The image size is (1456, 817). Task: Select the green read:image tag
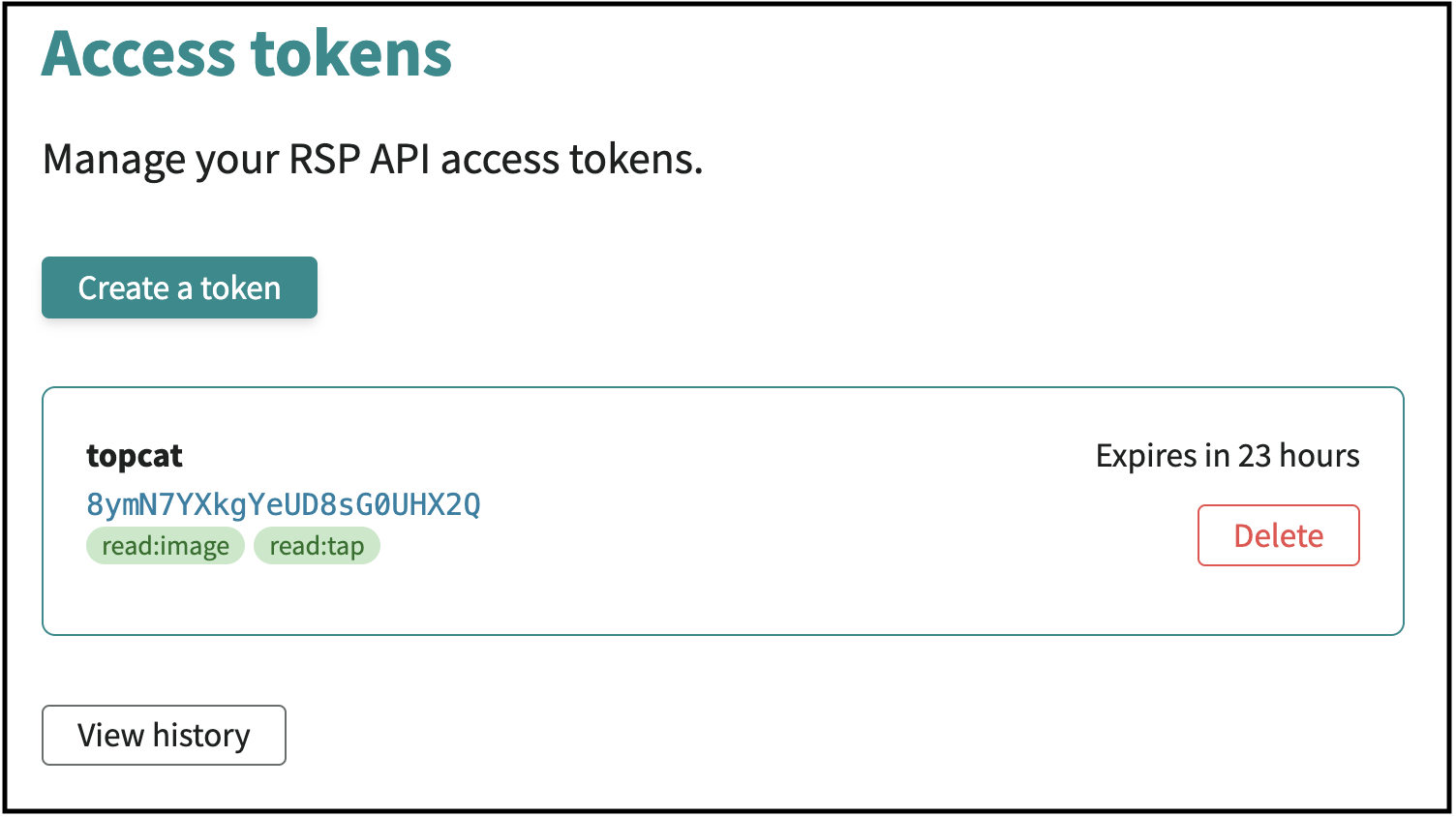166,546
